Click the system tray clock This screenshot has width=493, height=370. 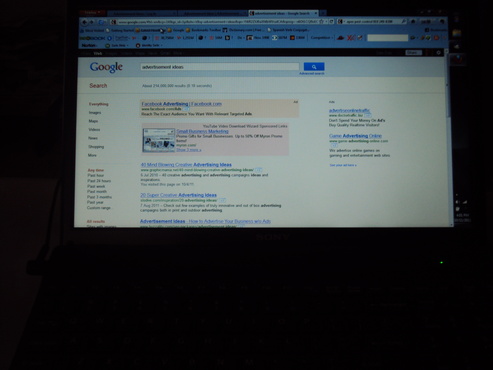463,218
